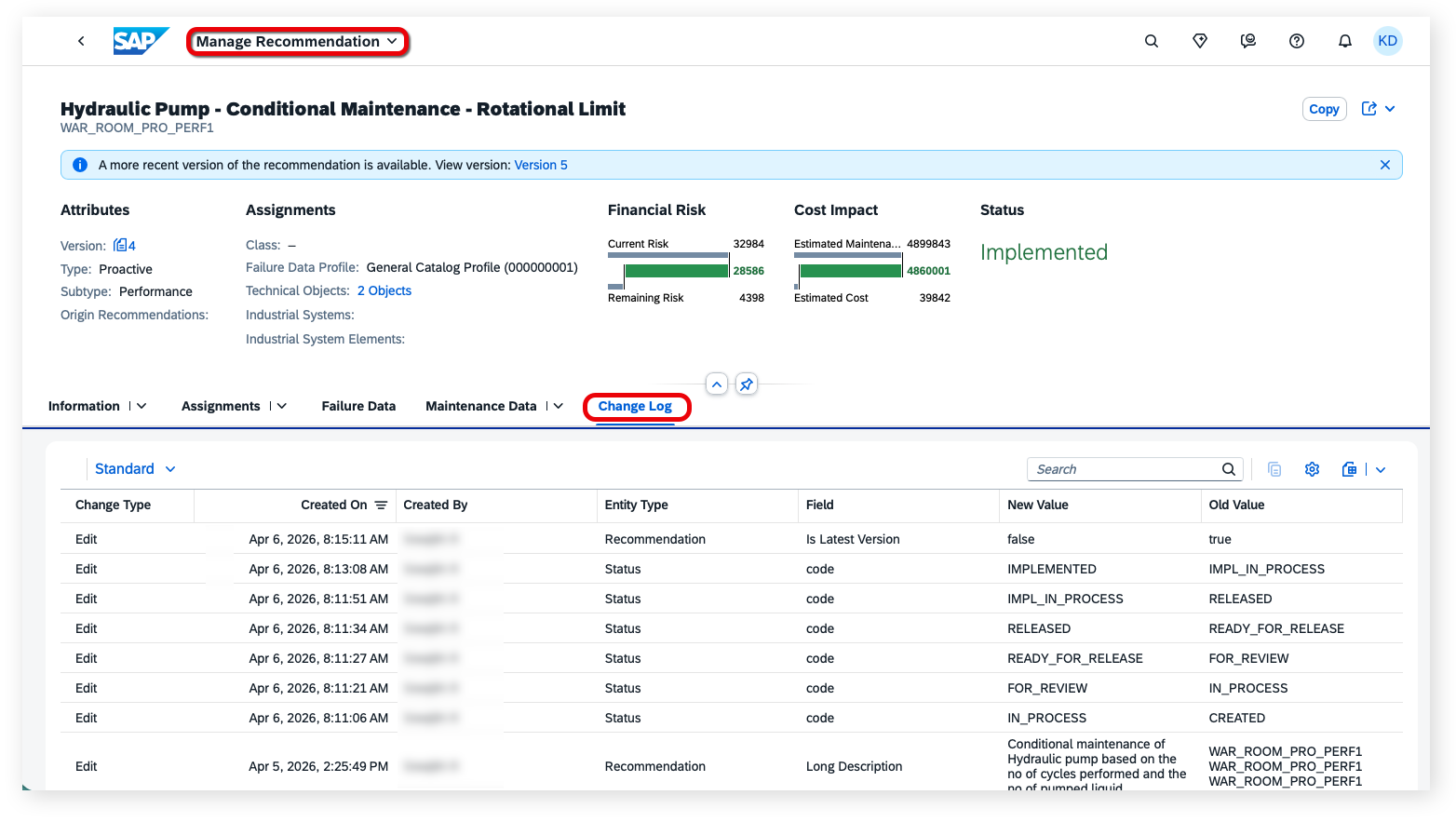
Task: Click the search magnifier in table field
Action: pyautogui.click(x=1229, y=469)
